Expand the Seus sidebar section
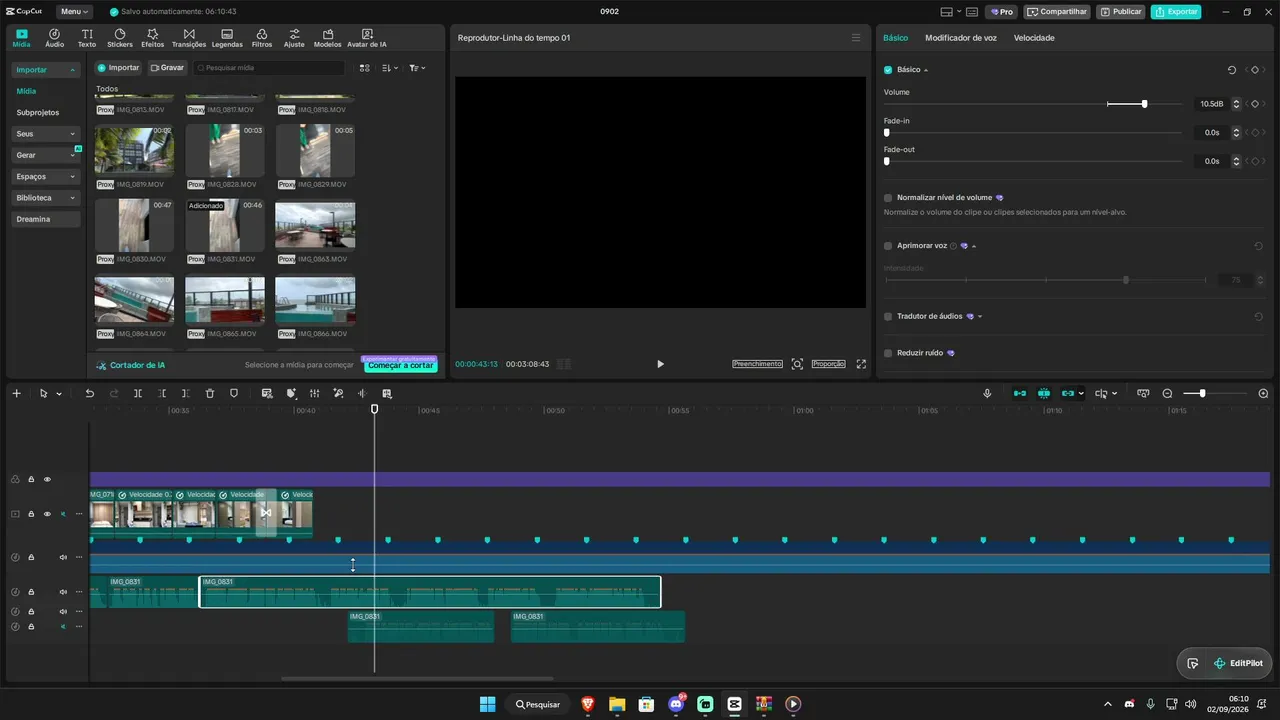This screenshot has height=720, width=1280. pos(46,134)
